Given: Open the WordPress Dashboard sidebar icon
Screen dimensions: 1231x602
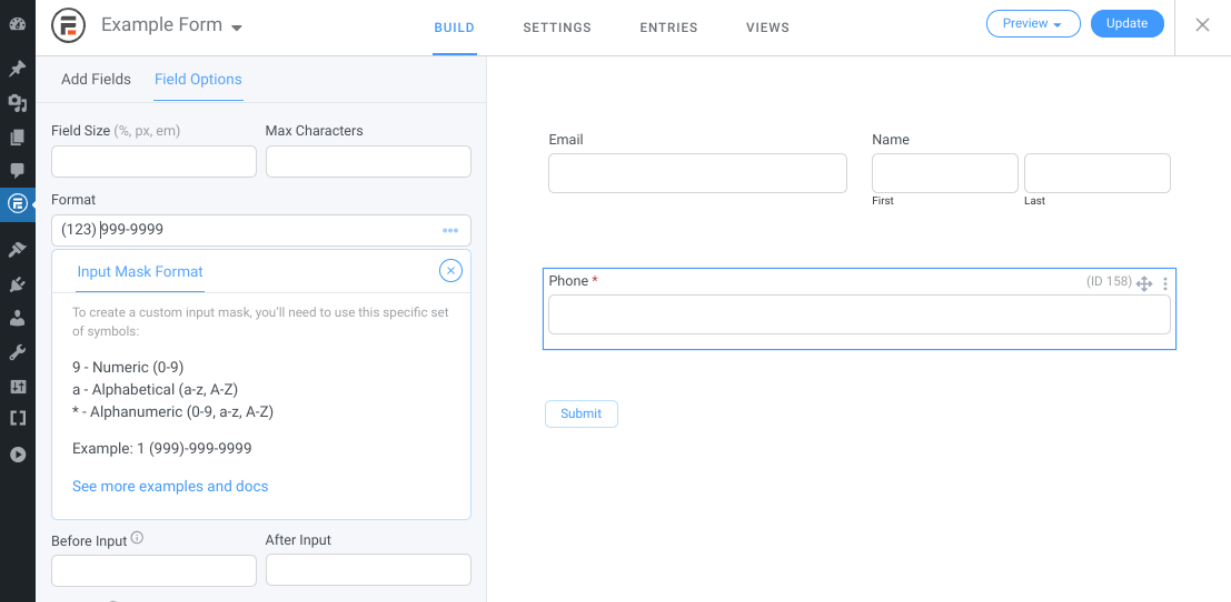Looking at the screenshot, I should pos(17,23).
